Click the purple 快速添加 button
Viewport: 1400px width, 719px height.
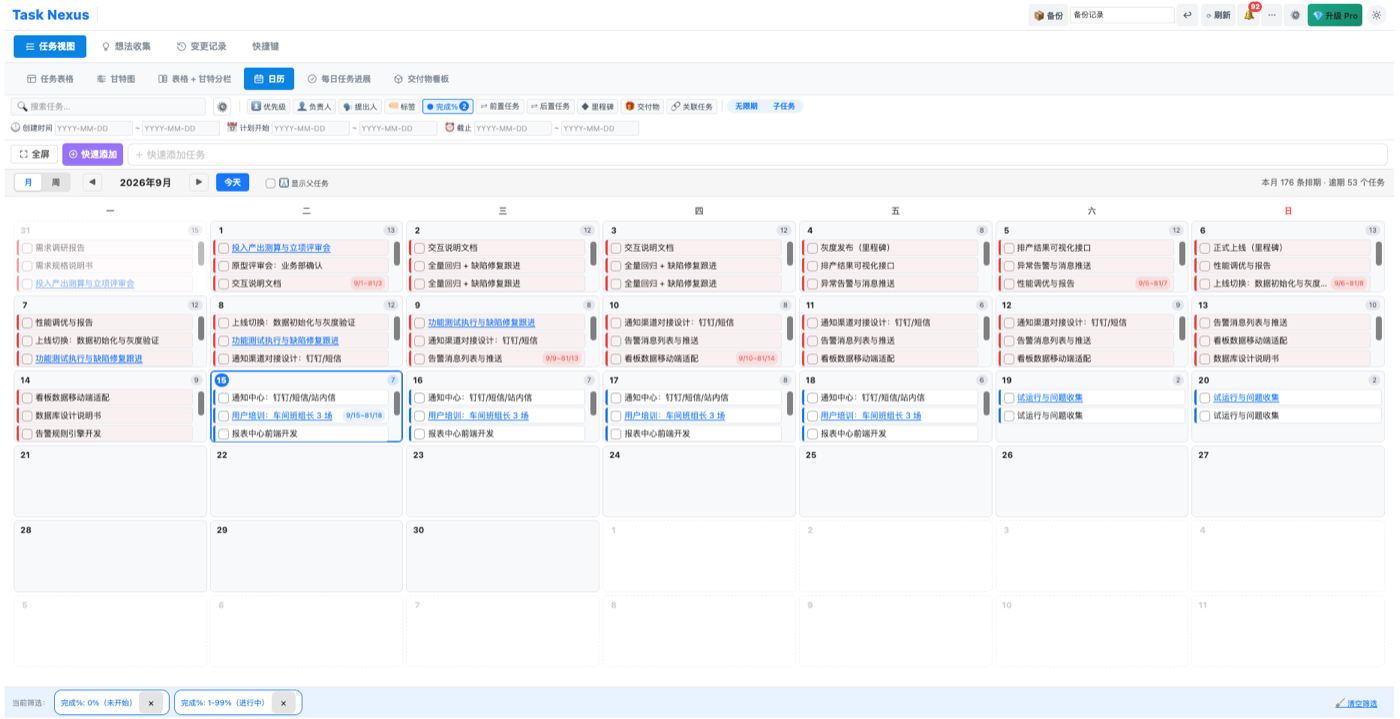[92, 154]
